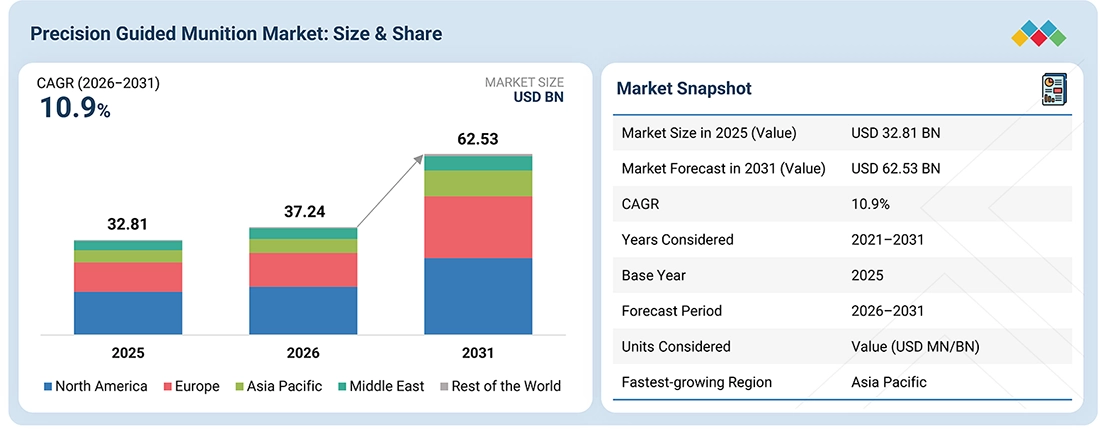Click the USD 62.53 BN table value
The height and width of the screenshot is (429, 1100).
coord(895,168)
